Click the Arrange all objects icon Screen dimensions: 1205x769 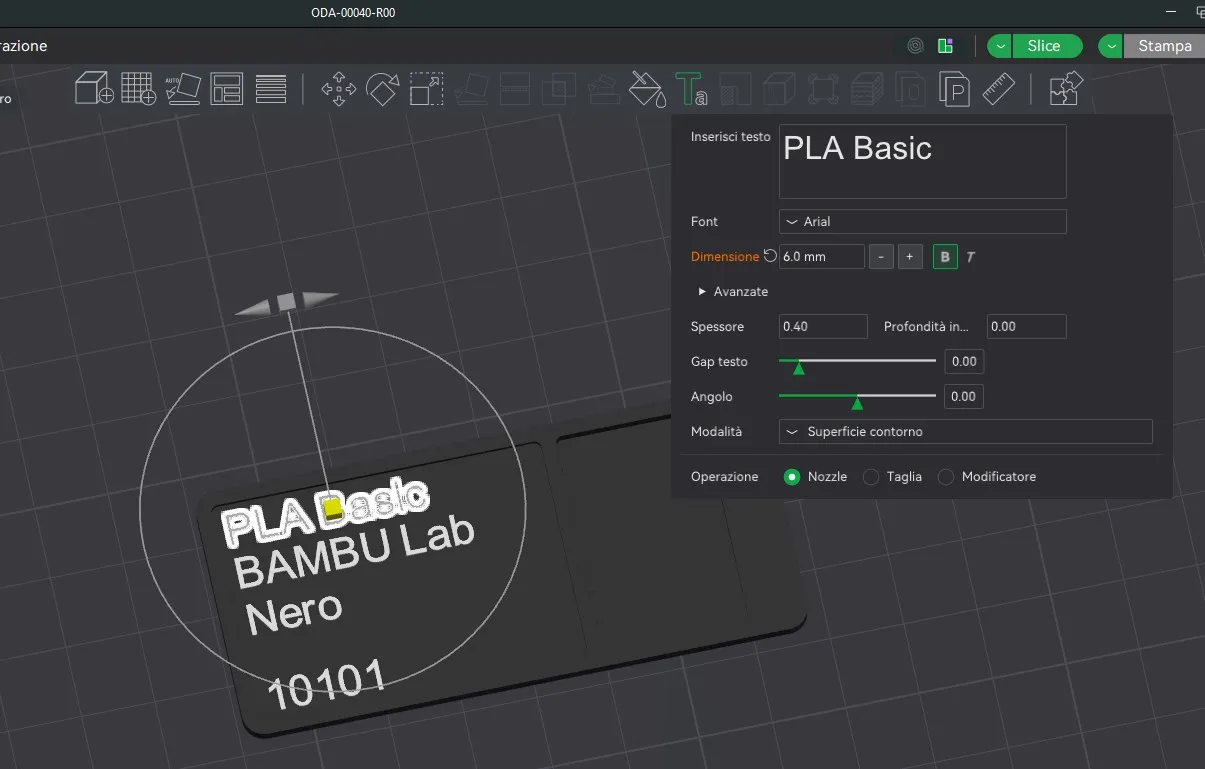click(227, 88)
